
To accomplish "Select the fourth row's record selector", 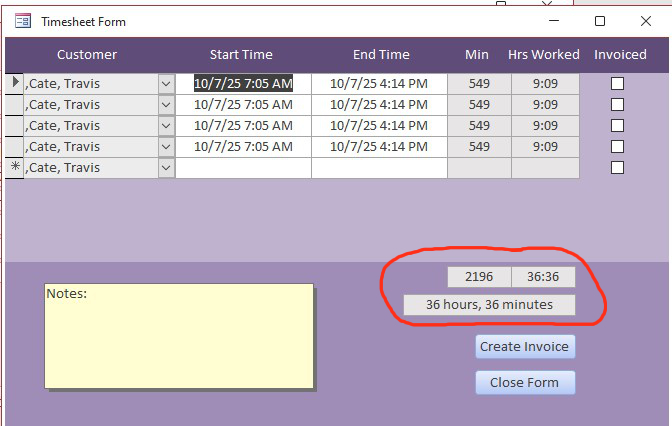I will pyautogui.click(x=15, y=146).
